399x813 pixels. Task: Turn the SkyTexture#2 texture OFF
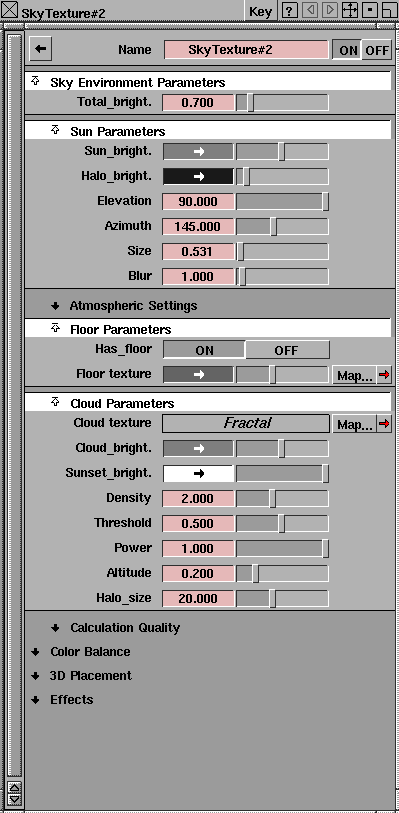pyautogui.click(x=377, y=50)
